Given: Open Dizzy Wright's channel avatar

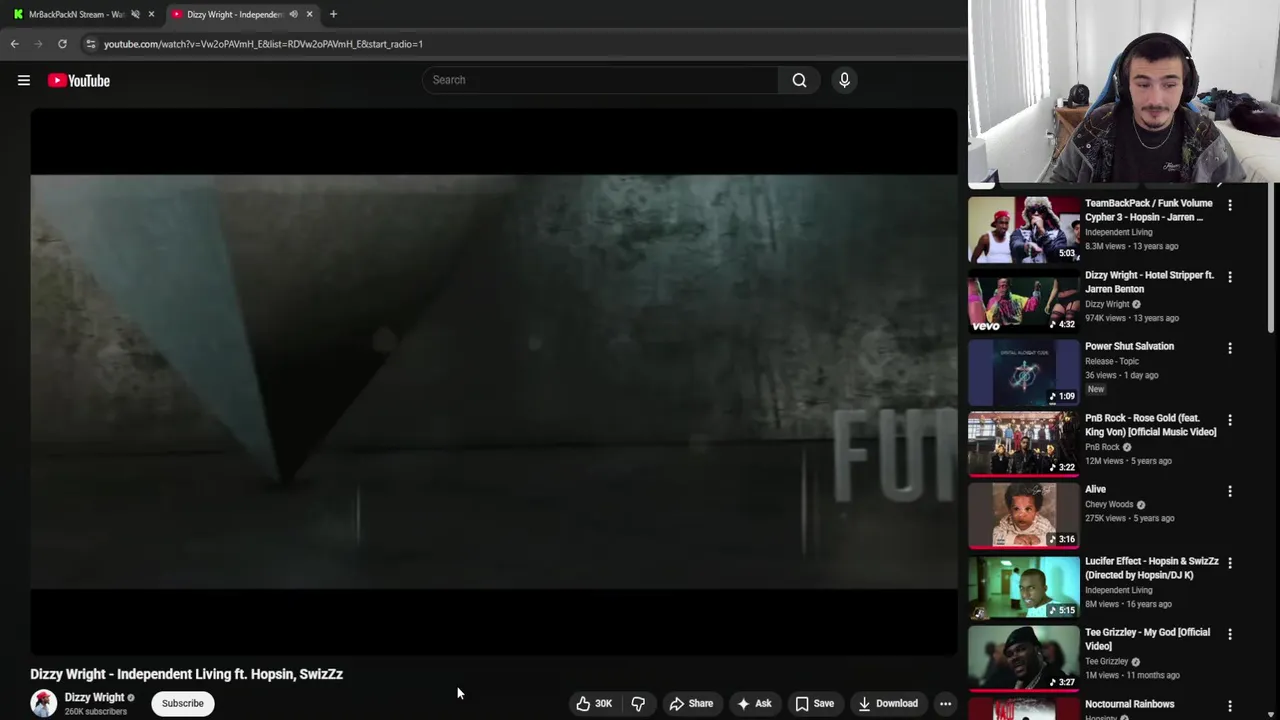Looking at the screenshot, I should point(44,703).
